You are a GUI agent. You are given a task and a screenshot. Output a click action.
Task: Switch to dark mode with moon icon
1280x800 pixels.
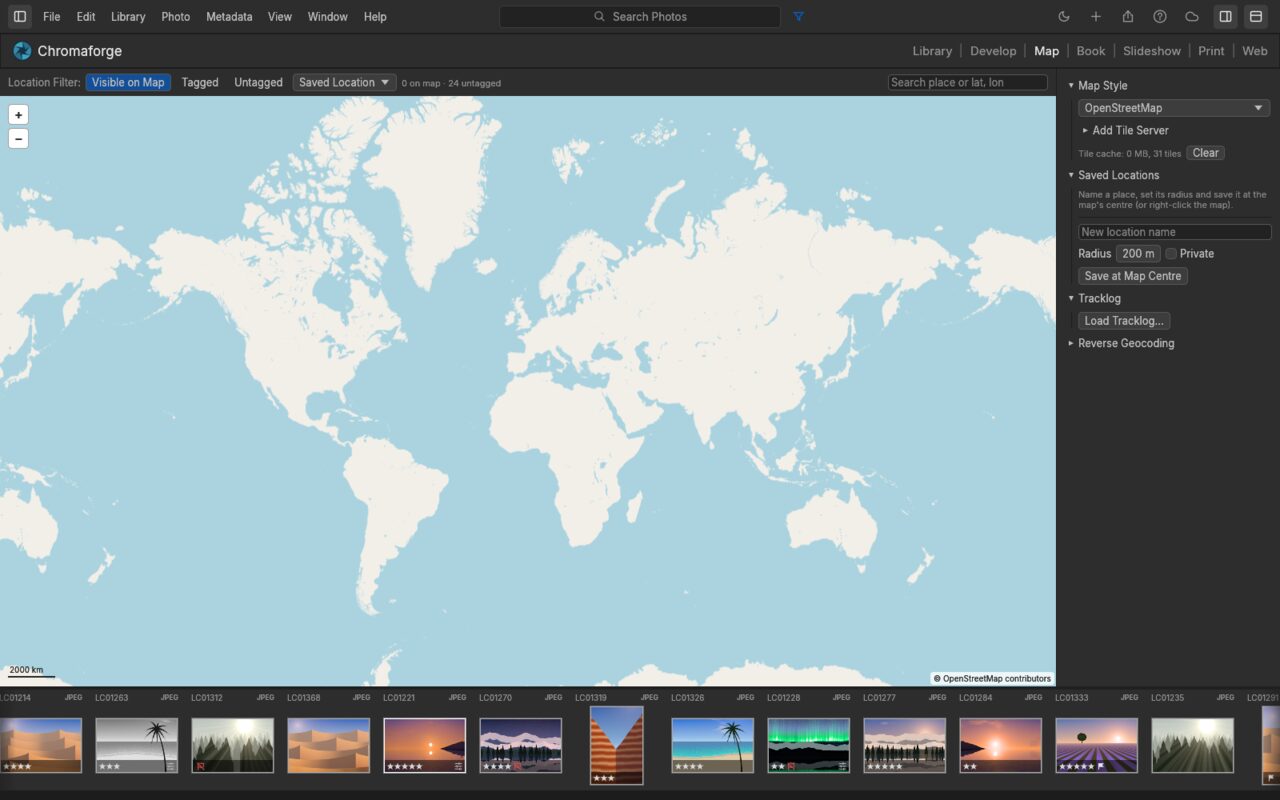[x=1064, y=17]
